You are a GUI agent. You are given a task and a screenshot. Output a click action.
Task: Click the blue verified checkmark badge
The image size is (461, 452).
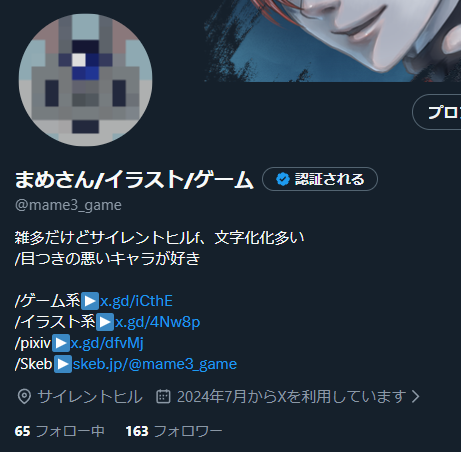283,179
